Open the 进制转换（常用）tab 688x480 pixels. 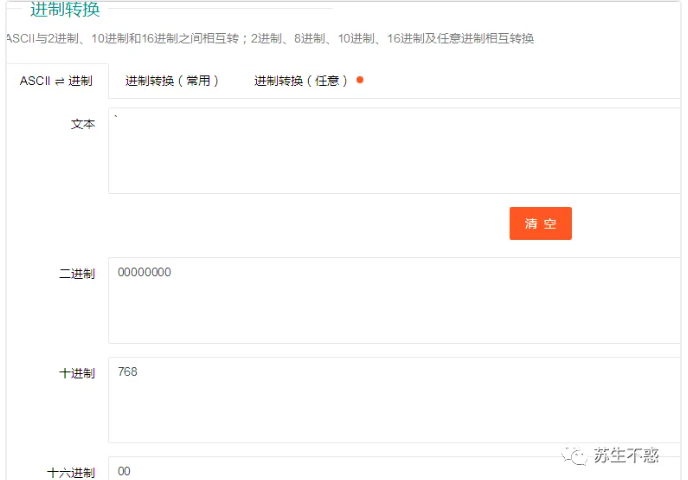pos(172,81)
